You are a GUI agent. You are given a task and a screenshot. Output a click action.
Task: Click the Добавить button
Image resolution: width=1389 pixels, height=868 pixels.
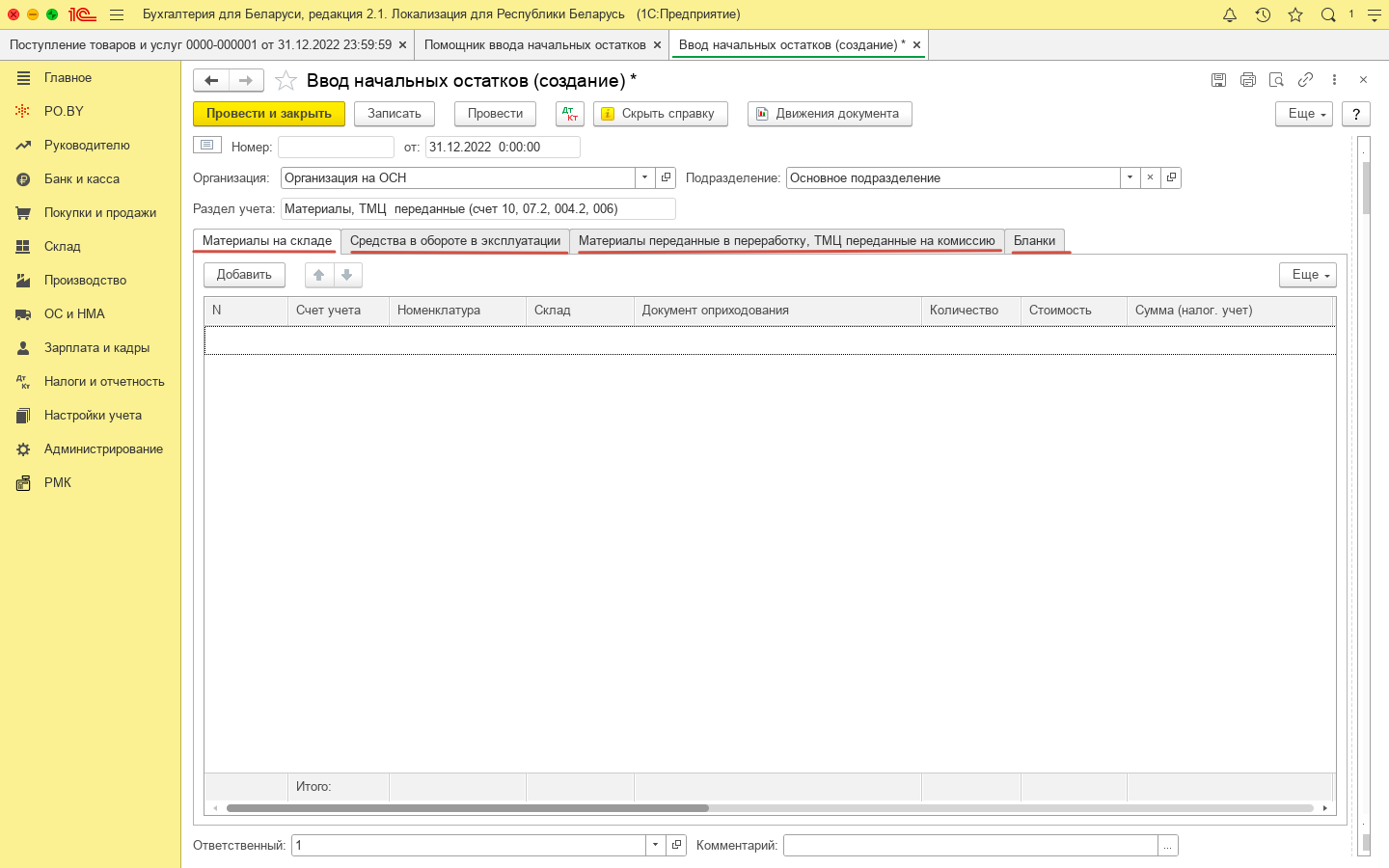[x=244, y=275]
